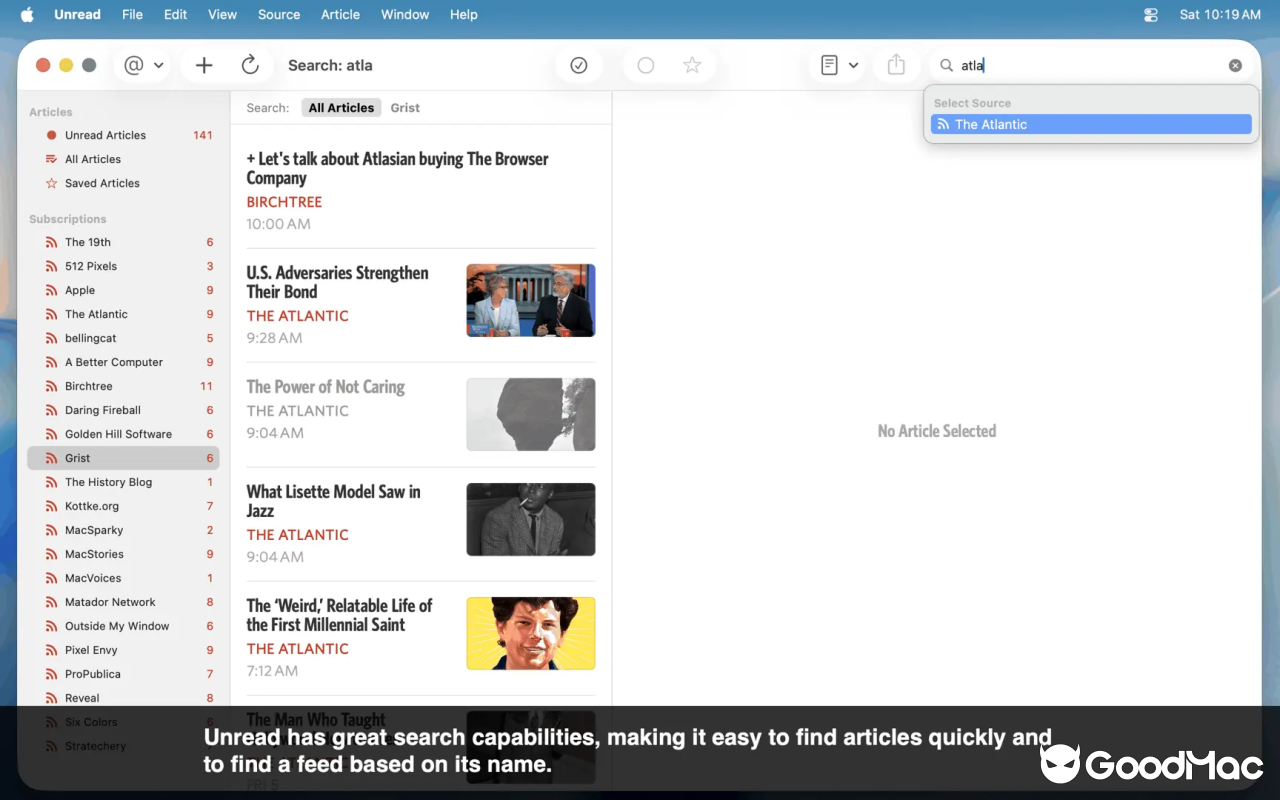Image resolution: width=1280 pixels, height=800 pixels.
Task: Click the star icon beside Saved Articles
Action: pos(51,183)
